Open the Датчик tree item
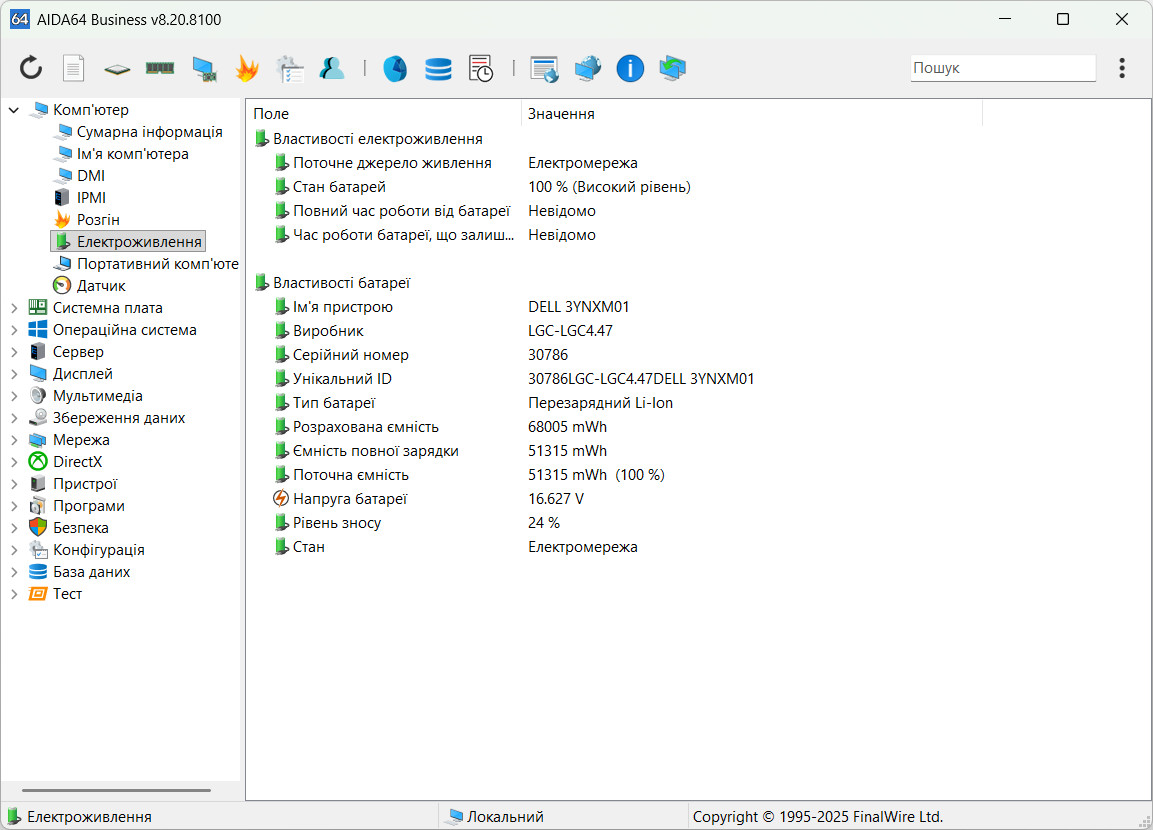 [101, 286]
